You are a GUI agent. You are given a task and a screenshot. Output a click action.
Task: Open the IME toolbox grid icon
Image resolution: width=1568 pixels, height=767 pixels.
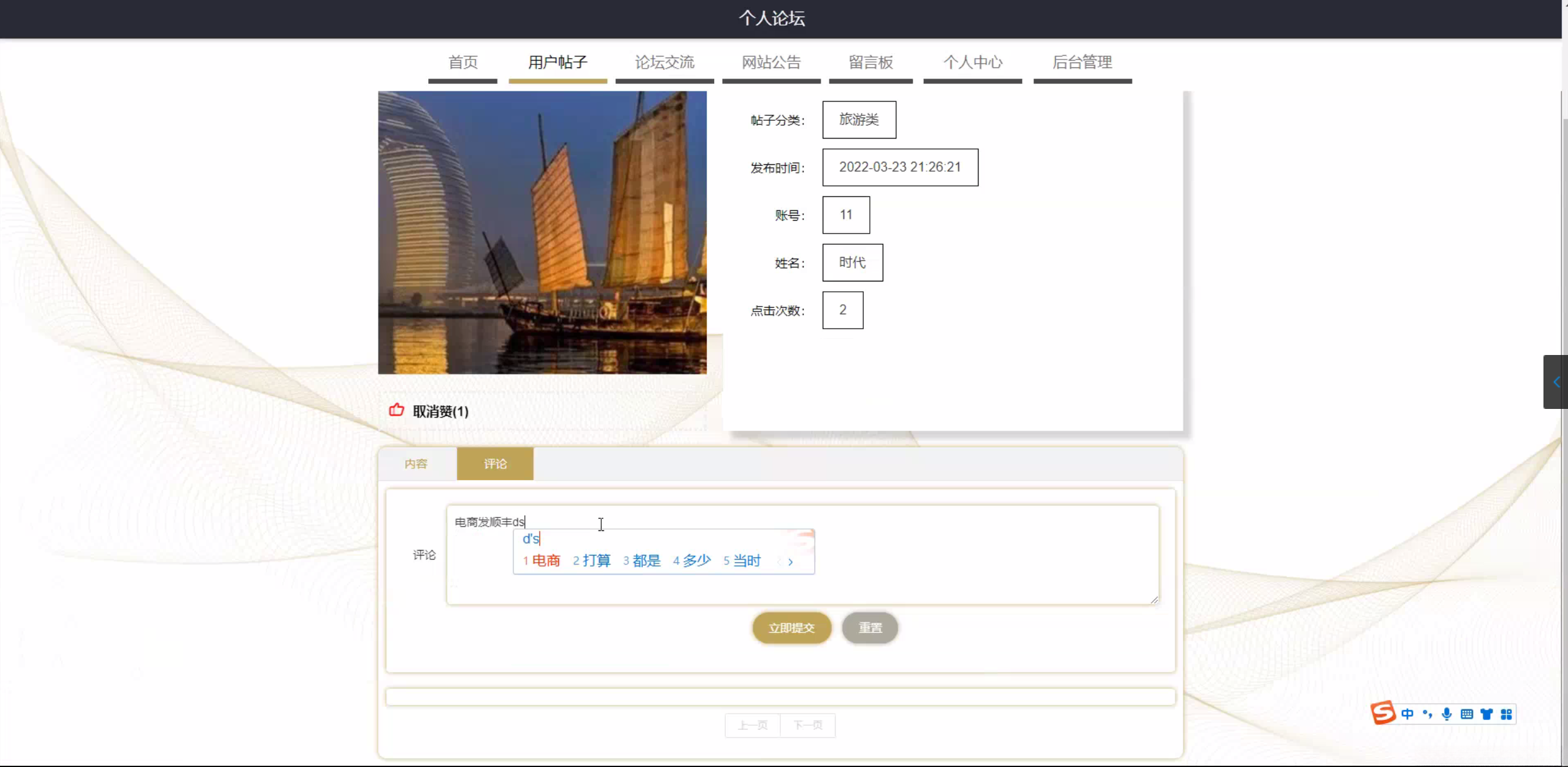click(x=1506, y=714)
